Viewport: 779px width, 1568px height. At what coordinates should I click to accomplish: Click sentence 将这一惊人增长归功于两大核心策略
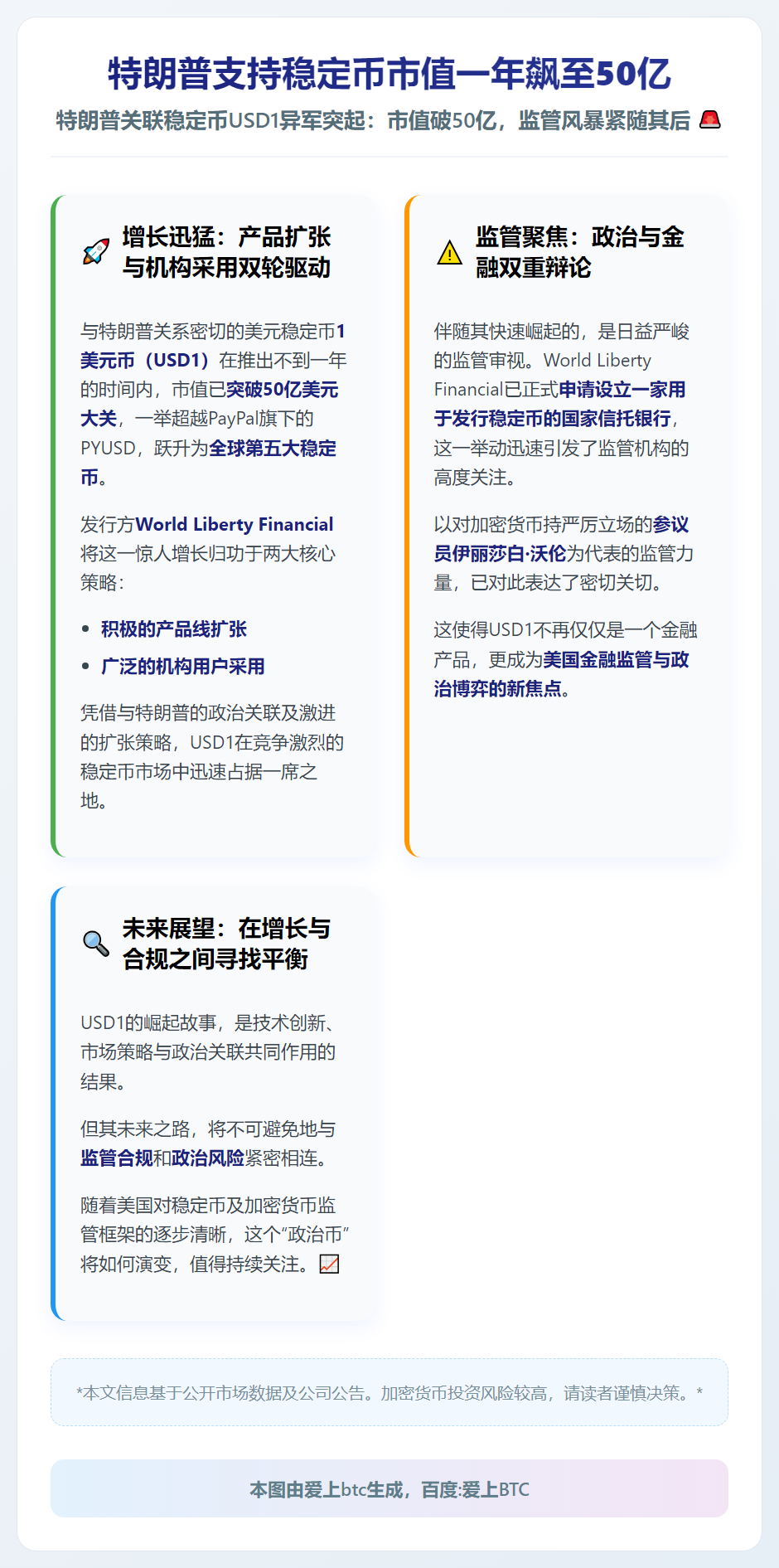point(208,568)
